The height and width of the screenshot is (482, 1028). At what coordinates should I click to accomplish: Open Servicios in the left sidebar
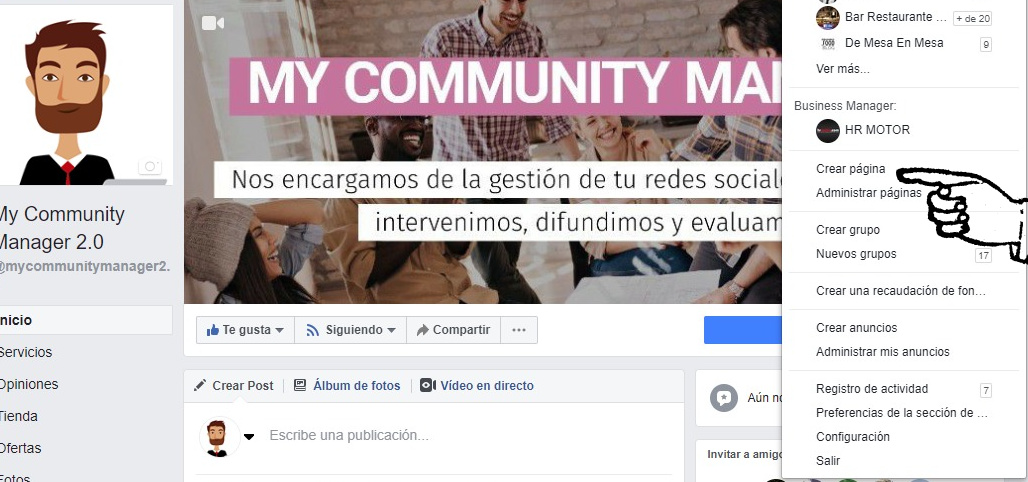26,352
